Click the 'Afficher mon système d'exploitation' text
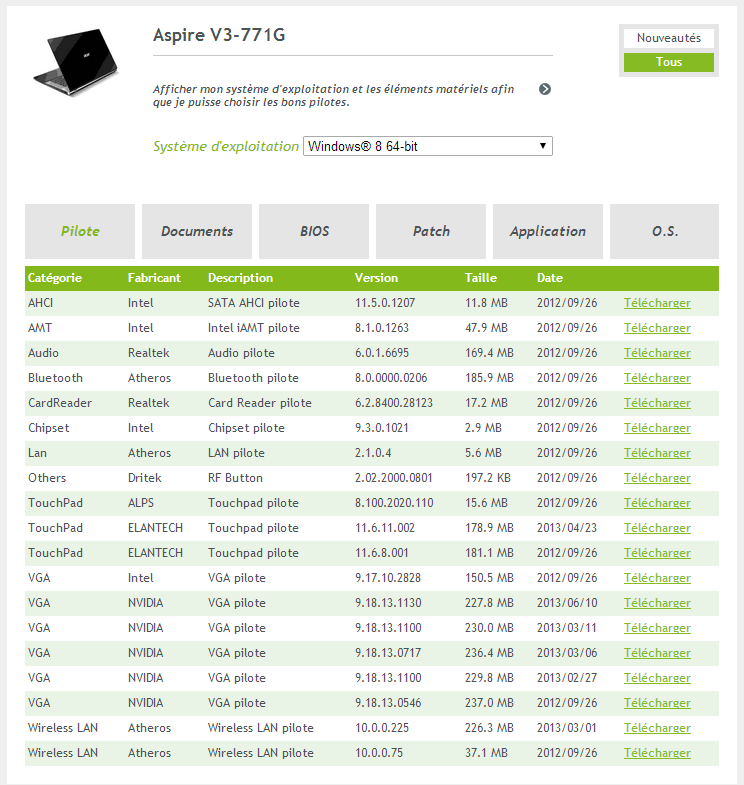The width and height of the screenshot is (744, 785). pyautogui.click(x=333, y=96)
